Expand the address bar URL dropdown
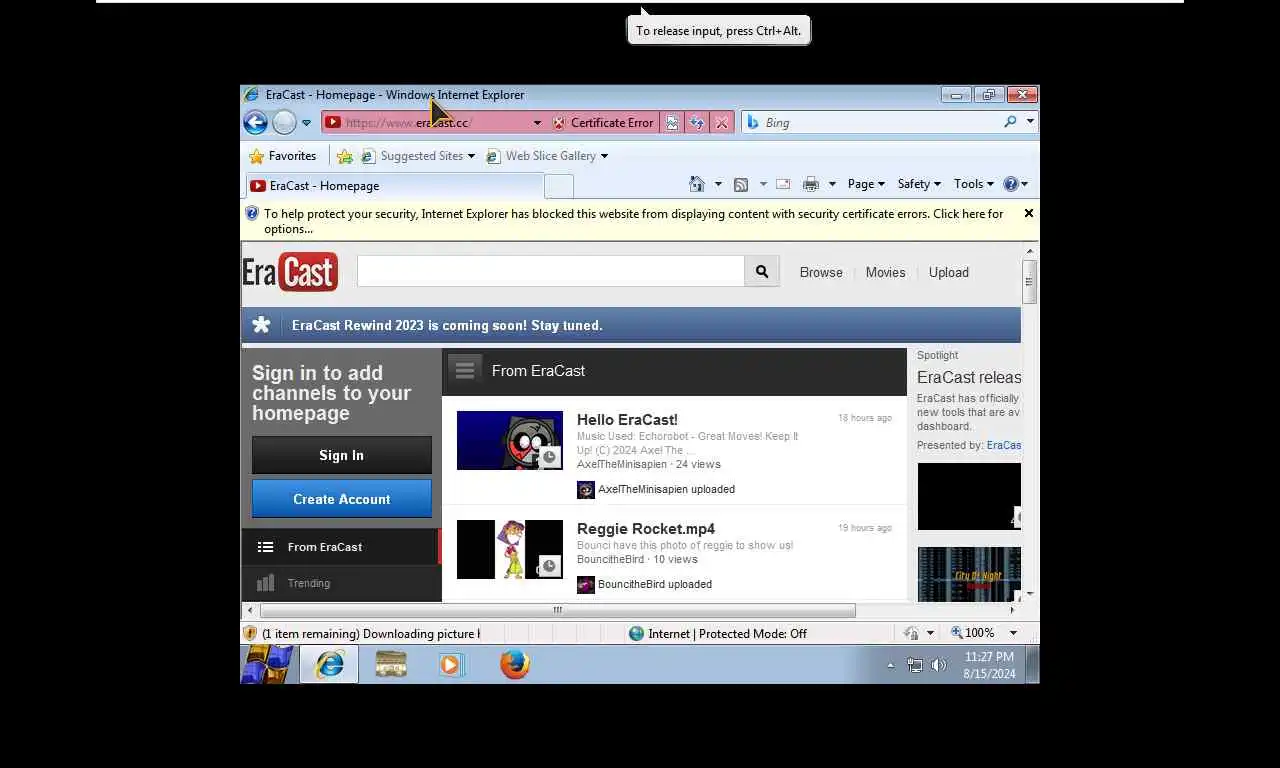This screenshot has width=1280, height=768. coord(537,123)
